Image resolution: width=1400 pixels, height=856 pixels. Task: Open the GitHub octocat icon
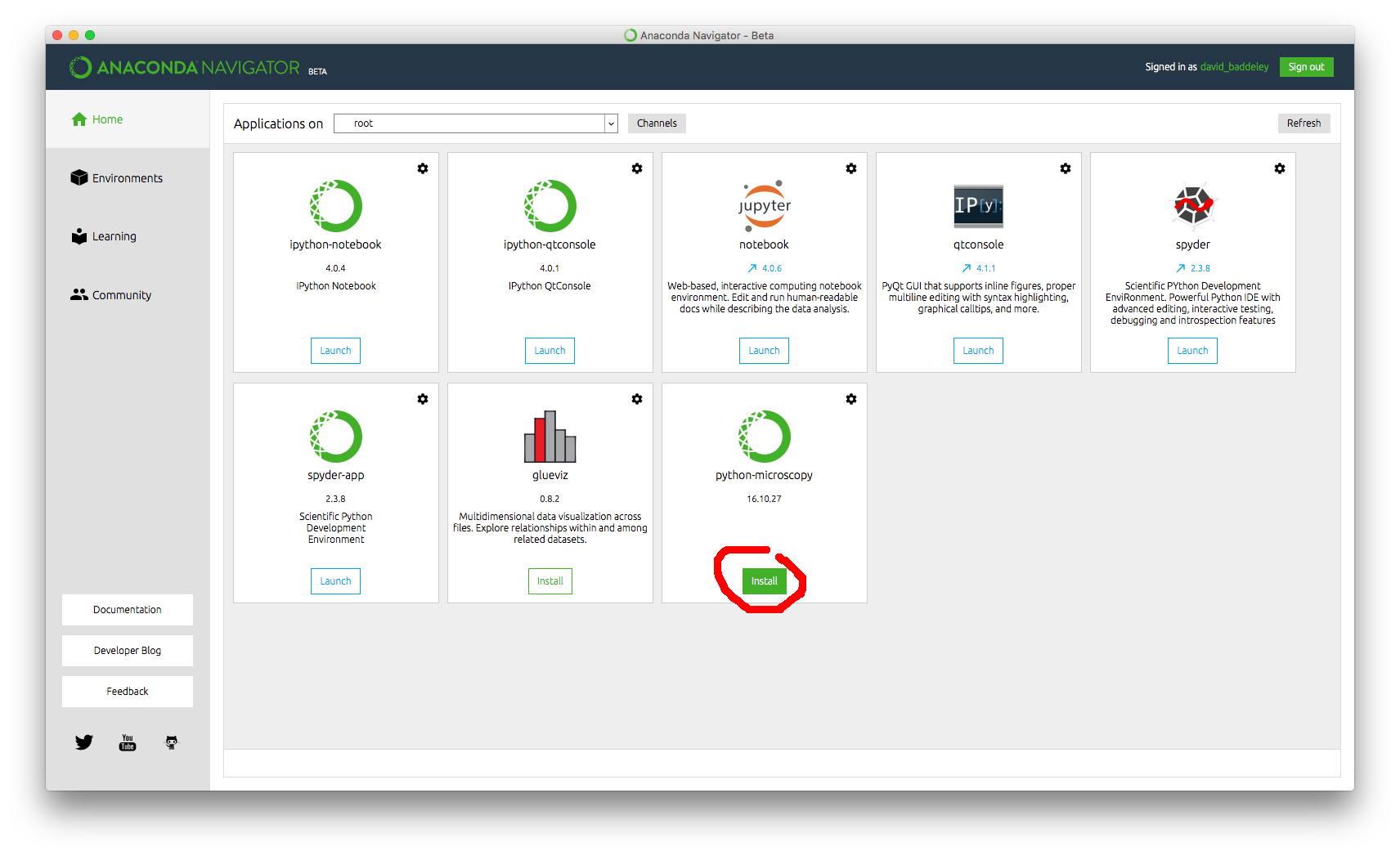[x=172, y=742]
